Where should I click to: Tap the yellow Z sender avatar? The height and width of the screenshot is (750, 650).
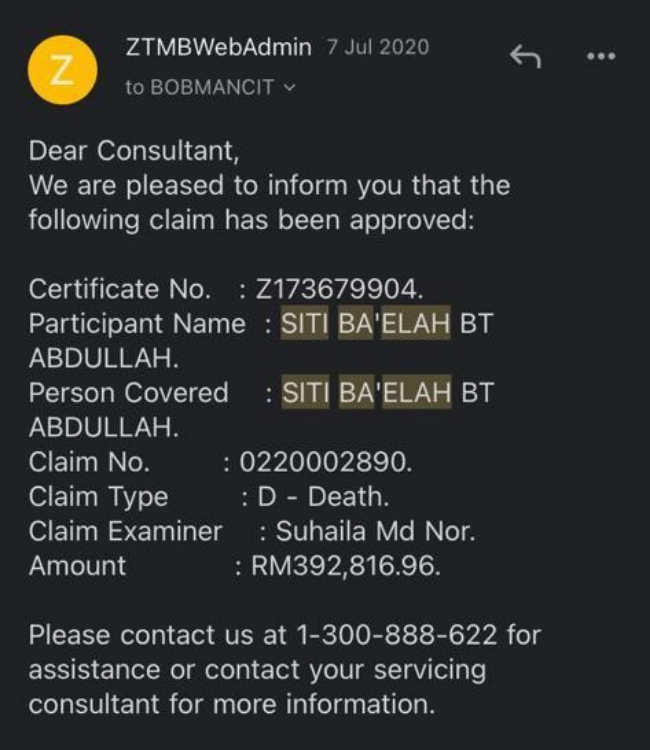pos(63,68)
